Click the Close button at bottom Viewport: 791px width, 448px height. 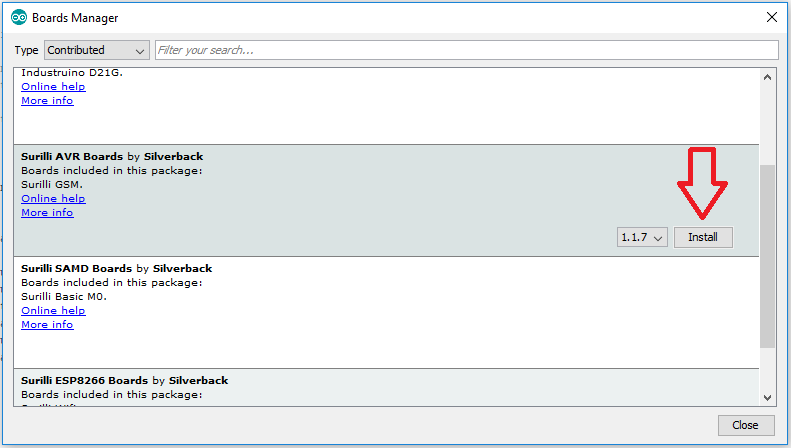pos(746,425)
